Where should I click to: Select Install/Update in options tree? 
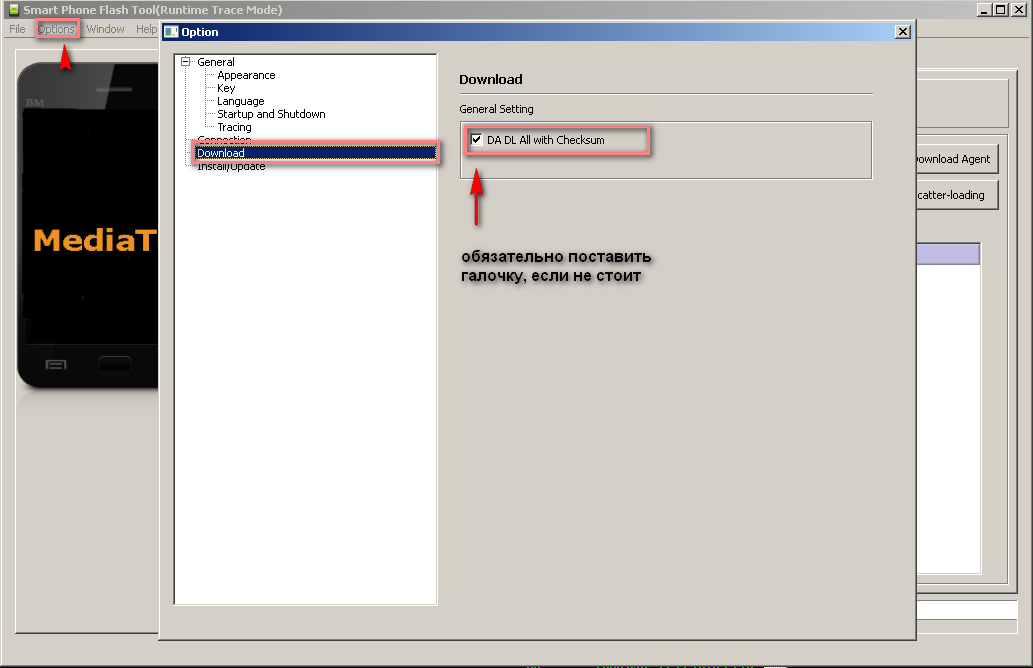pos(231,166)
